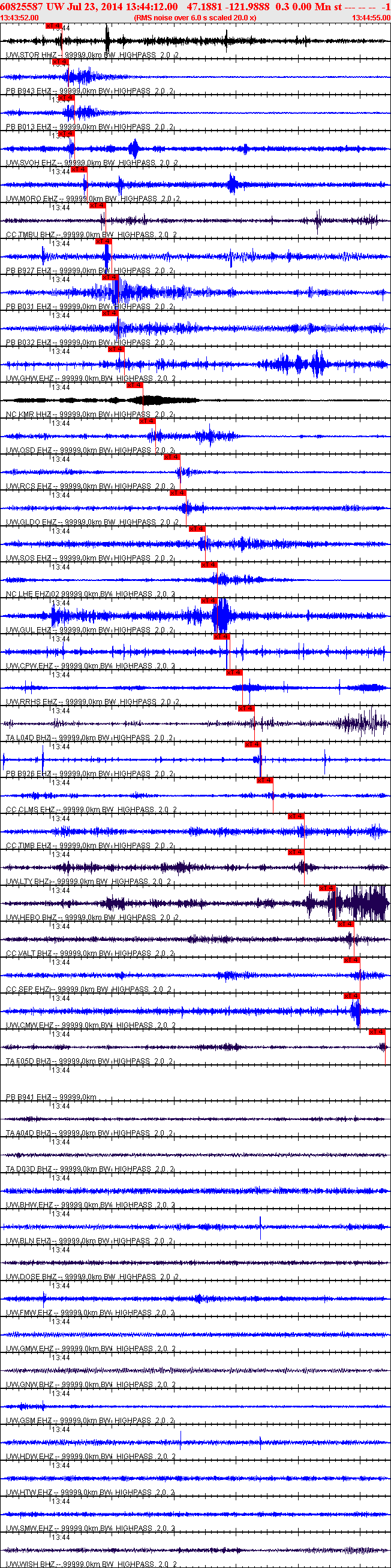This screenshot has height=1568, width=391.
Task: Click the red pick marker on TA.E05D trace
Action: pyautogui.click(x=377, y=1032)
